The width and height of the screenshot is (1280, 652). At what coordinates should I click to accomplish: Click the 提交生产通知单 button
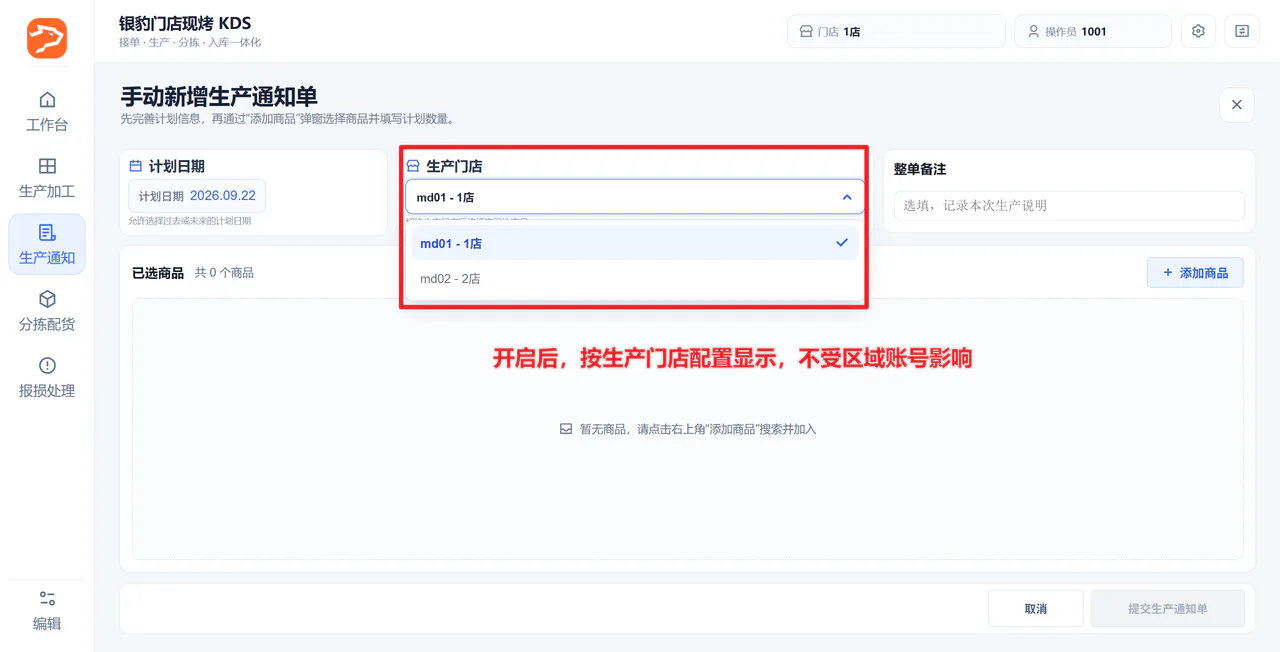pyautogui.click(x=1168, y=609)
